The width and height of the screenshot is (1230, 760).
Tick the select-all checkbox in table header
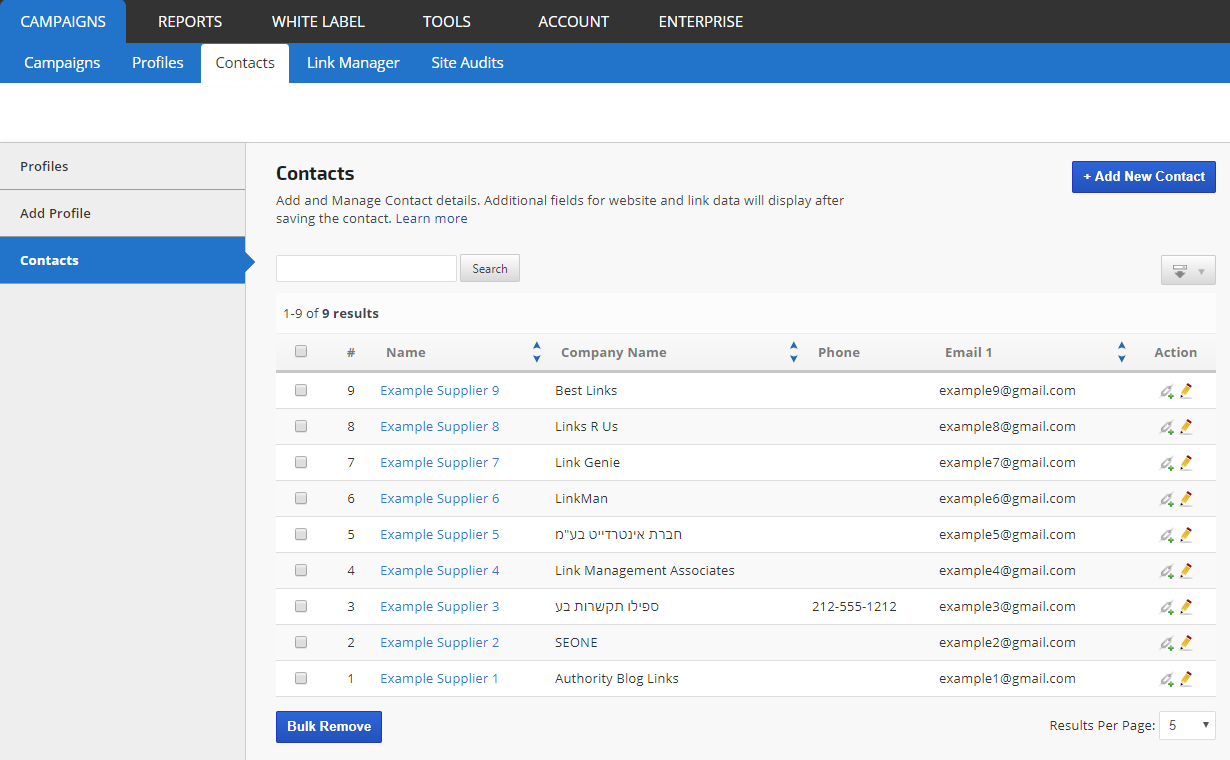click(x=301, y=352)
